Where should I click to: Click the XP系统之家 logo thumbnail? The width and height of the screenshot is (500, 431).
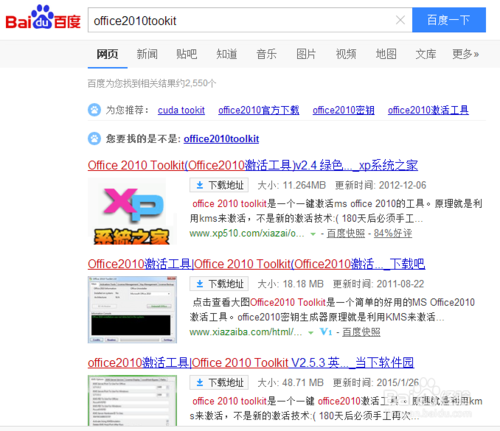[x=132, y=211]
